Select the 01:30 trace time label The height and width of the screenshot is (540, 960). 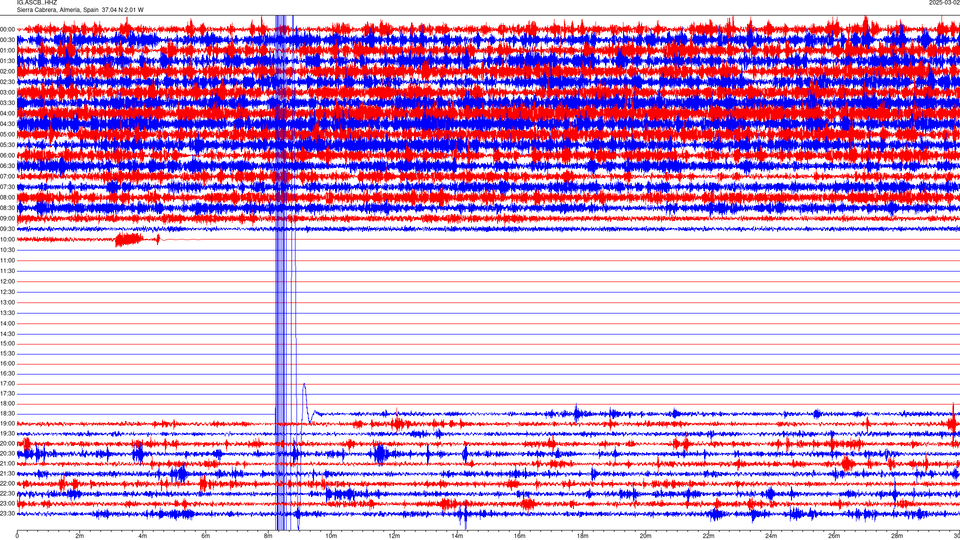tap(7, 61)
